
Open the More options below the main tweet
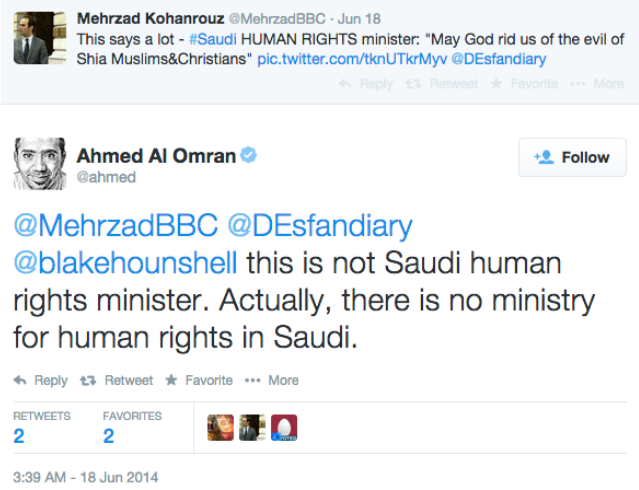[271, 380]
